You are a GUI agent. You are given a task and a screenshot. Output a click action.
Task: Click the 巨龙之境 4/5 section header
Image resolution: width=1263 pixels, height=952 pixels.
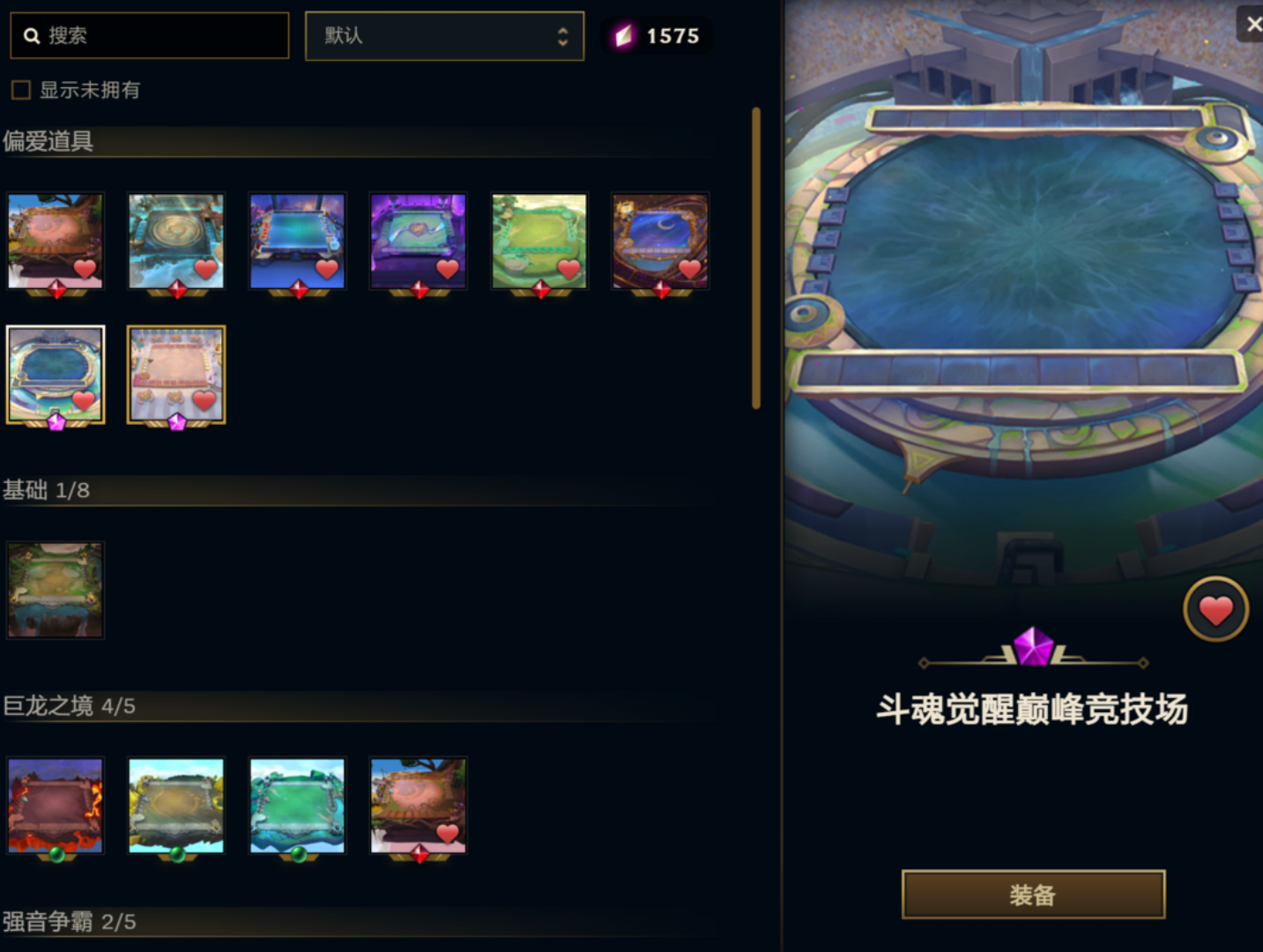coord(69,706)
